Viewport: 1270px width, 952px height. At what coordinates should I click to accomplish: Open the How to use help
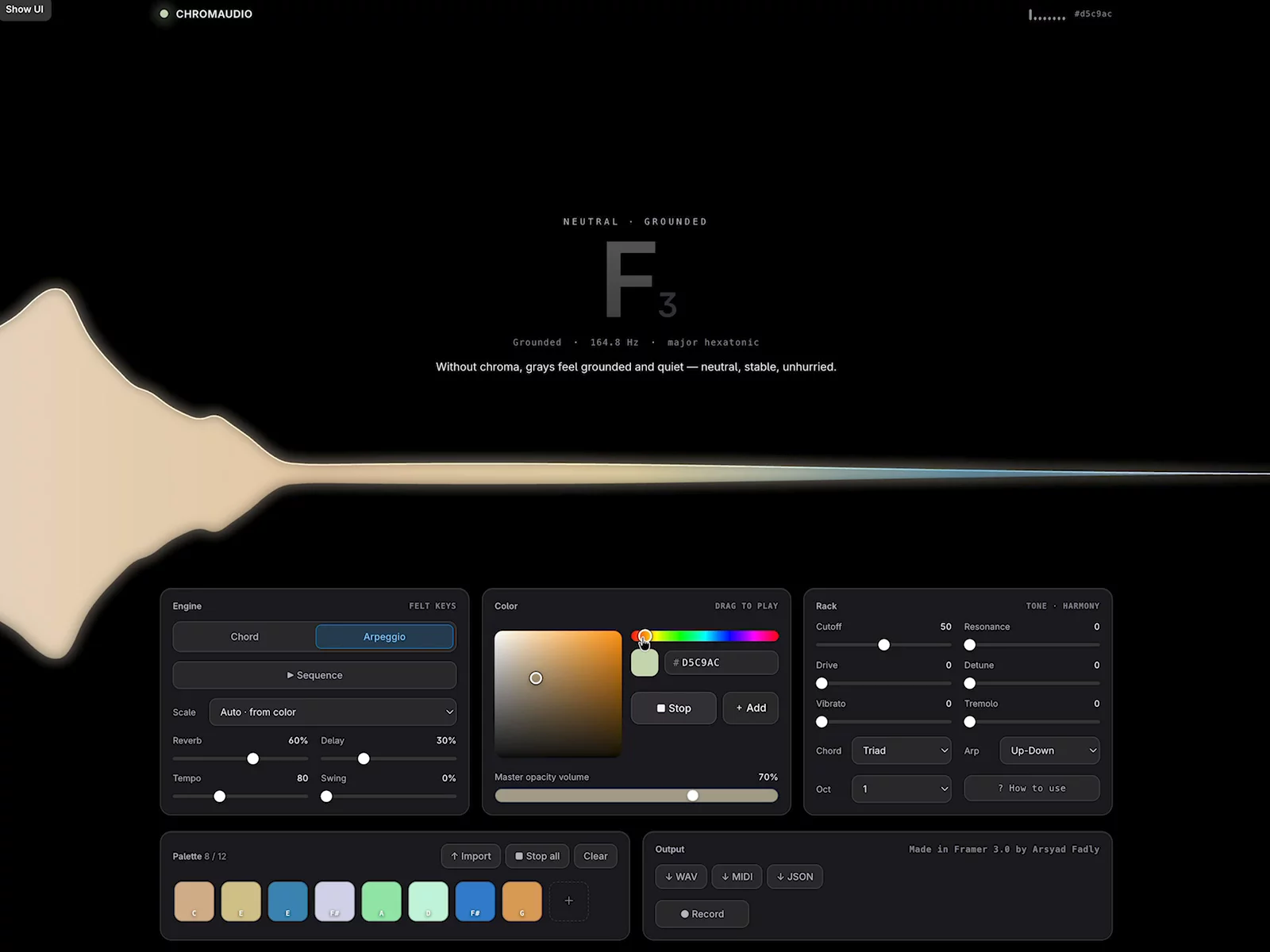coord(1032,788)
